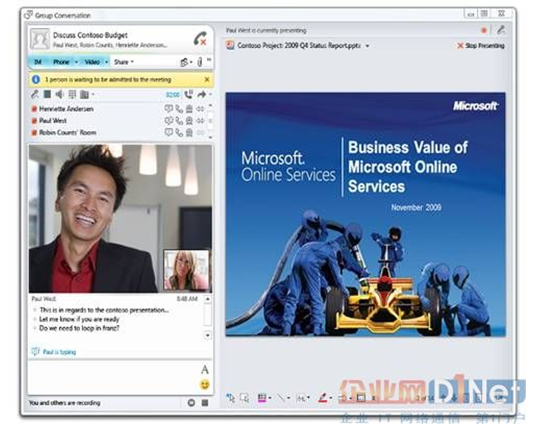Click Paul West's main video feed

tap(120, 219)
